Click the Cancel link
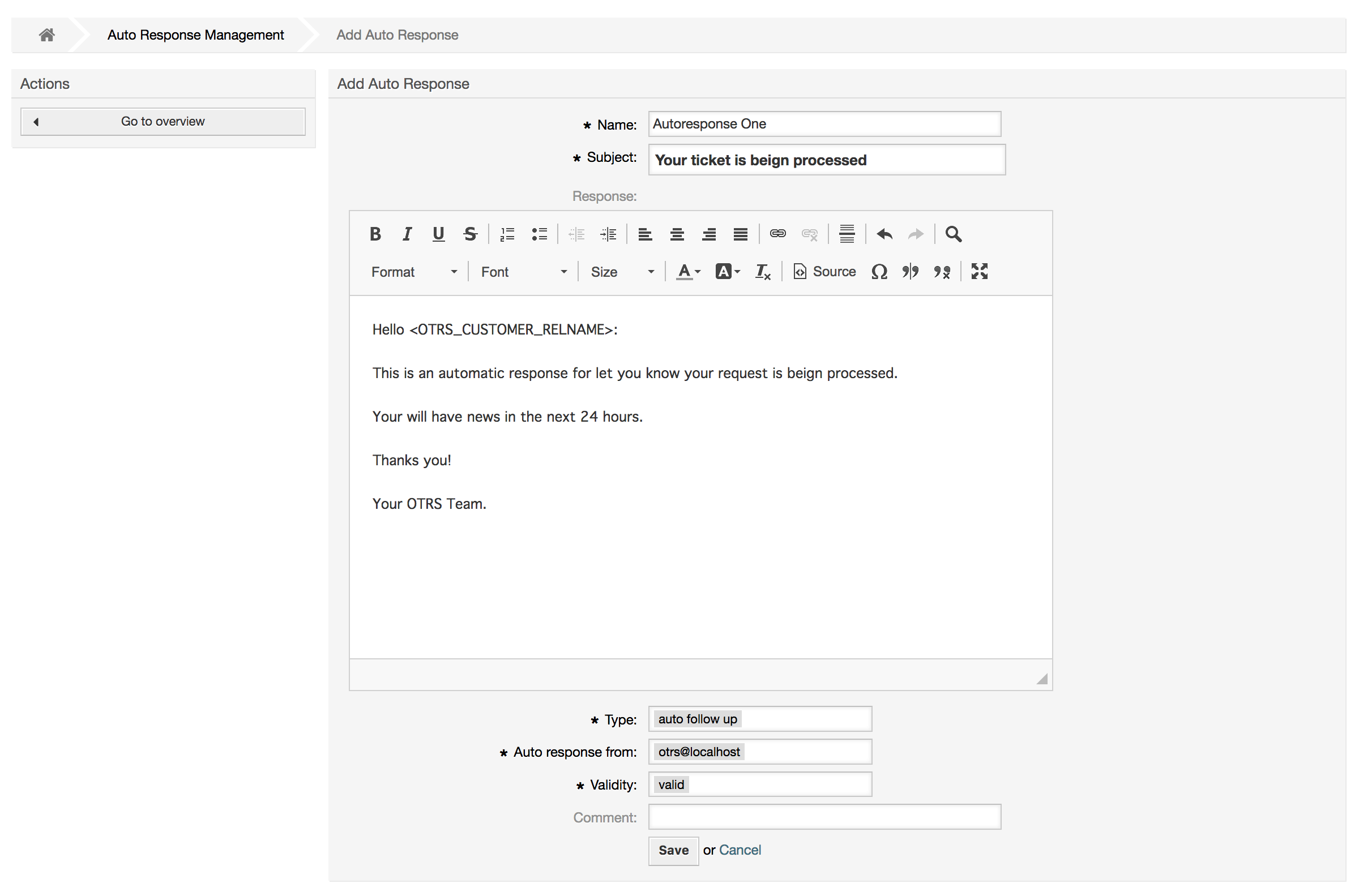The image size is (1359, 896). click(740, 849)
